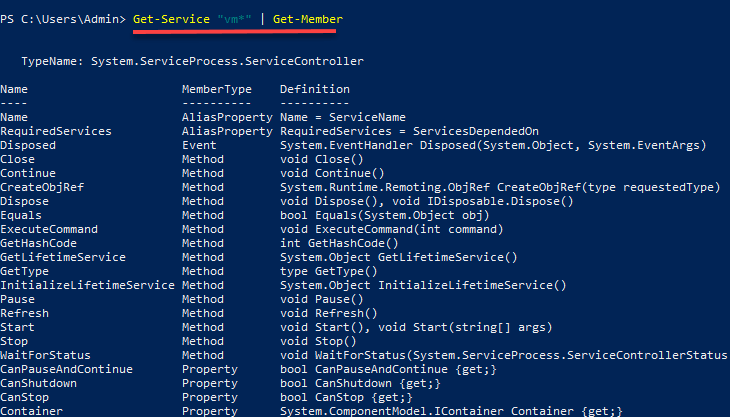Click the WaitForStatus method name
Image resolution: width=730 pixels, height=417 pixels.
[45, 355]
